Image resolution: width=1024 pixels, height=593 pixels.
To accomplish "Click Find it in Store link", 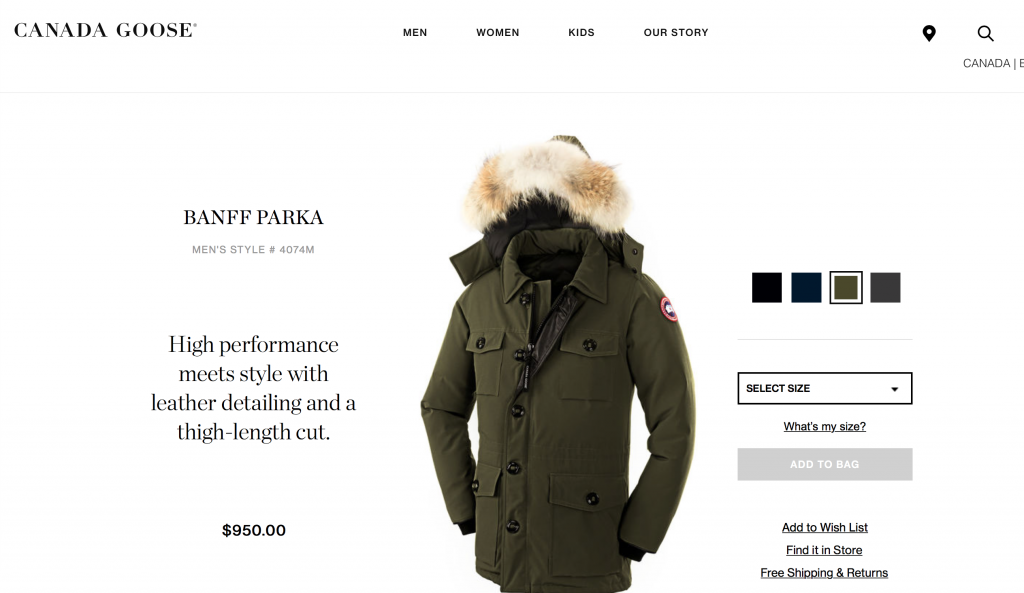I will point(824,550).
